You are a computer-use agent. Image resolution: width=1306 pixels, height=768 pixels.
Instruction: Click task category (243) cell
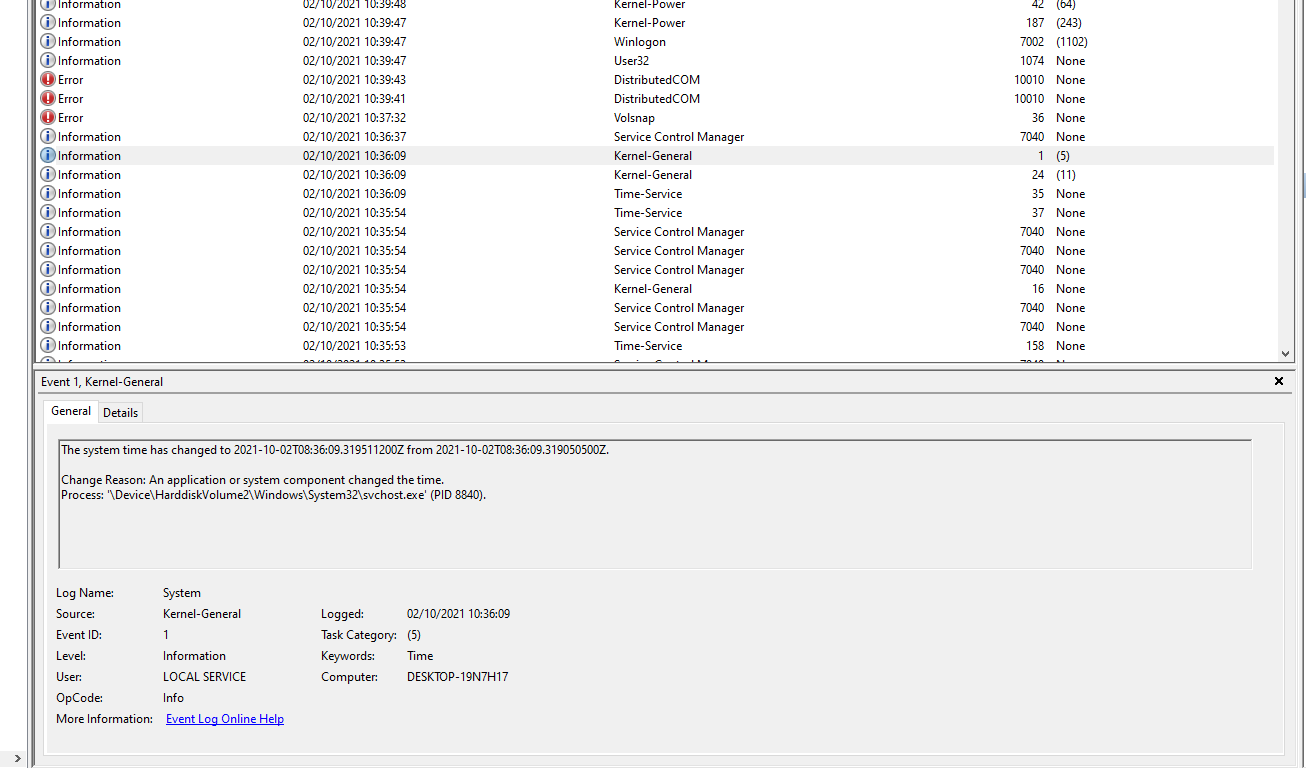pos(1069,23)
